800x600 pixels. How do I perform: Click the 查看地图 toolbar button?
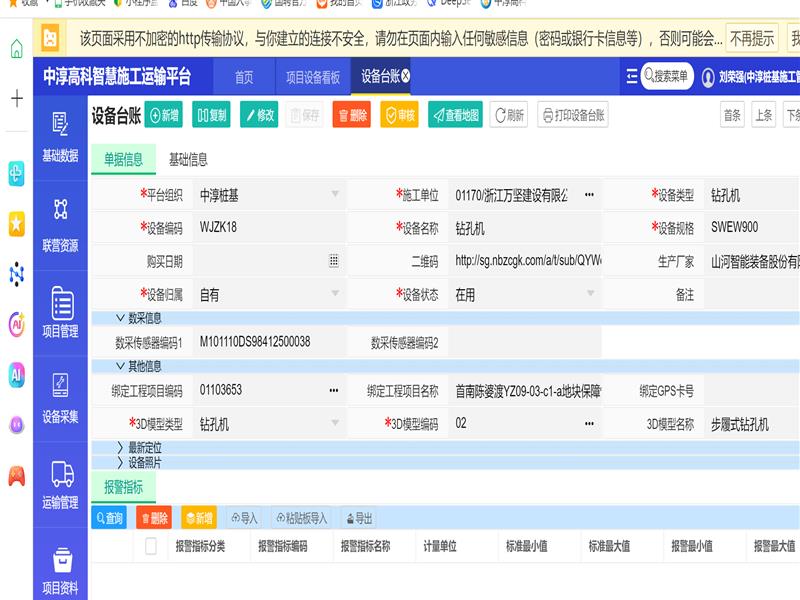coord(455,115)
